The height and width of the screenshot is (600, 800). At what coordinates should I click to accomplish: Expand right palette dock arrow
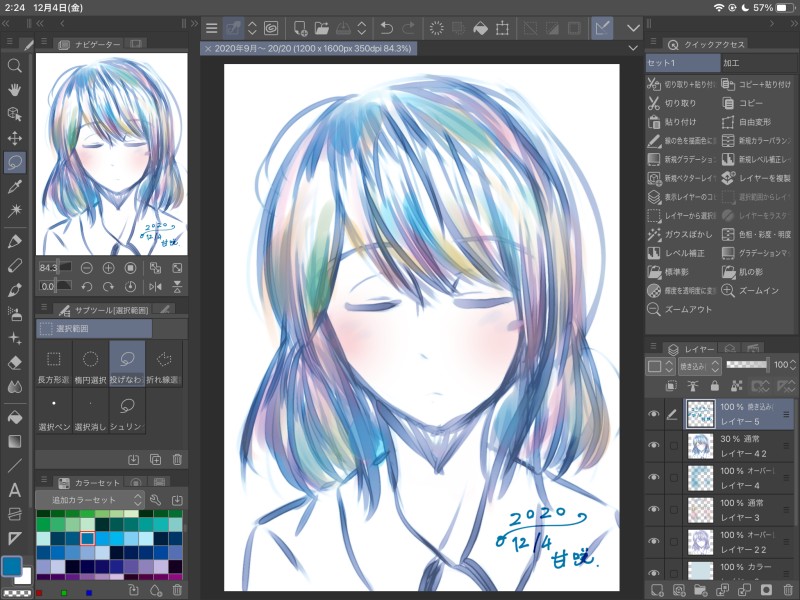pyautogui.click(x=771, y=23)
